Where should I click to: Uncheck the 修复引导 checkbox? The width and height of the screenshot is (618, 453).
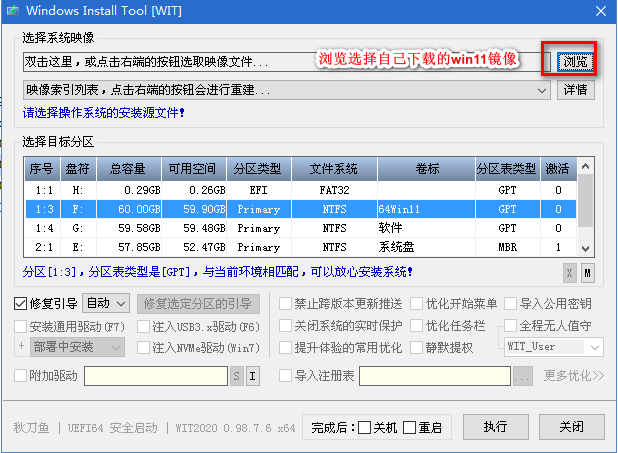click(x=20, y=304)
